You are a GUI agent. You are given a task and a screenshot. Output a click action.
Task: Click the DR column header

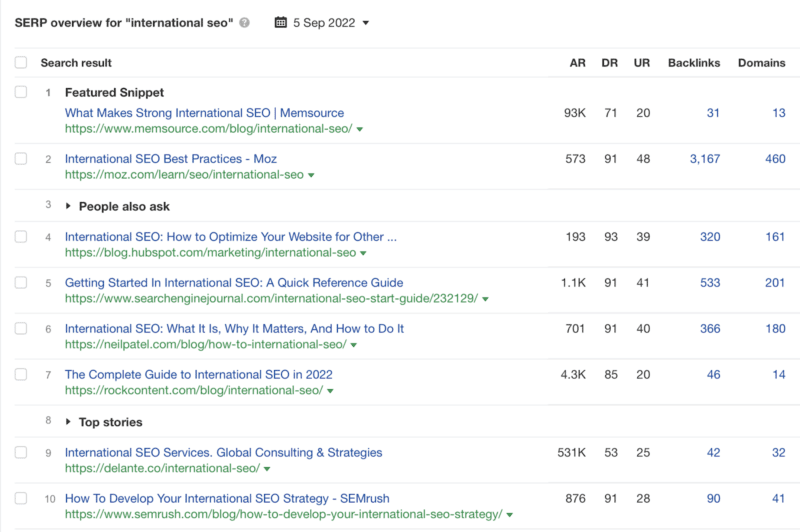(609, 63)
